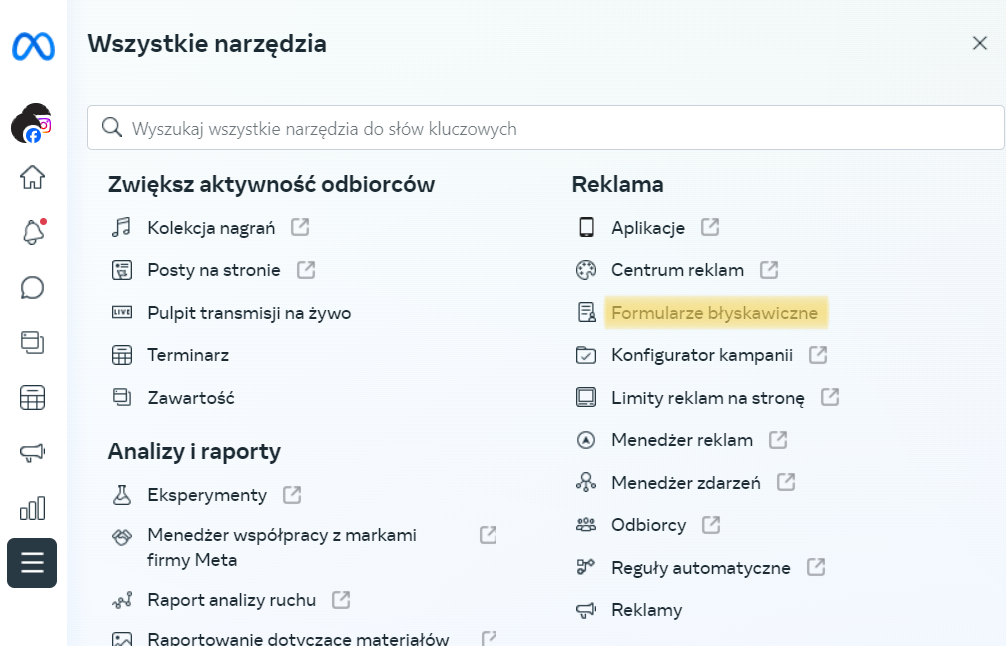Click the content pages sidebar icon
The width and height of the screenshot is (1006, 646).
point(33,343)
